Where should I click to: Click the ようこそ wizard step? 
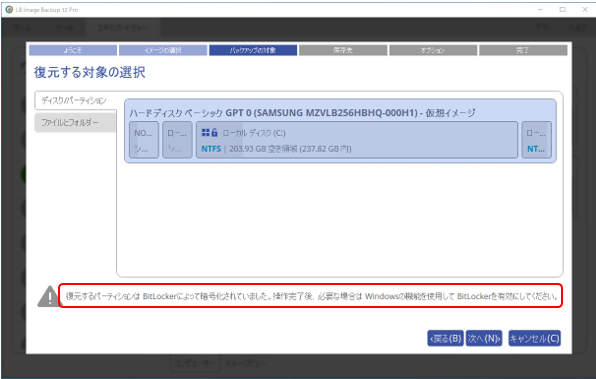(x=73, y=50)
